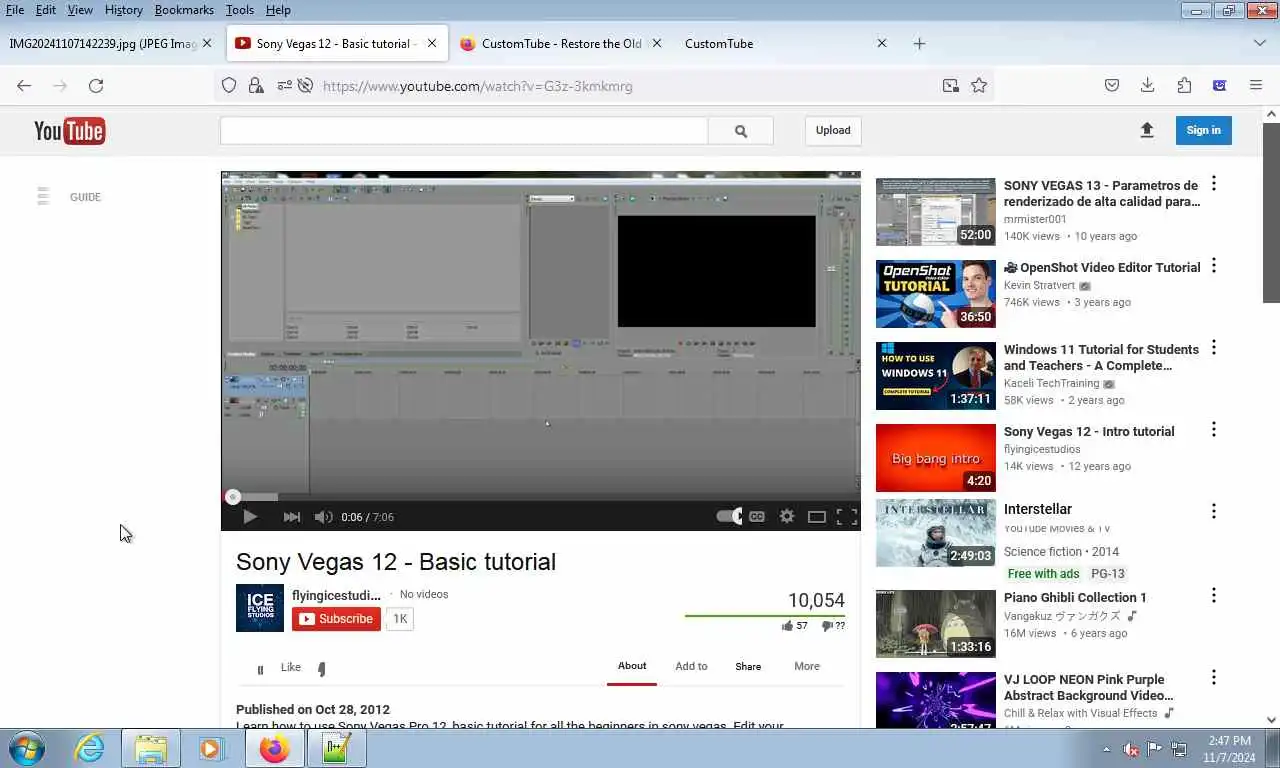
Task: Open the GUIDE menu
Action: point(69,197)
